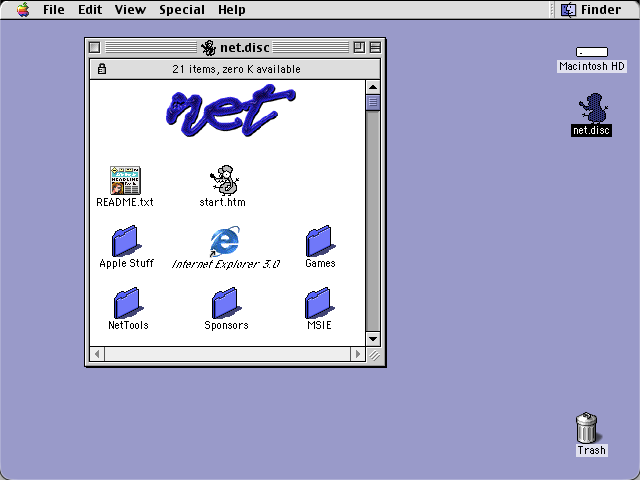The image size is (640, 480).
Task: Click the horizontal scrollbar left arrow
Action: (x=97, y=354)
